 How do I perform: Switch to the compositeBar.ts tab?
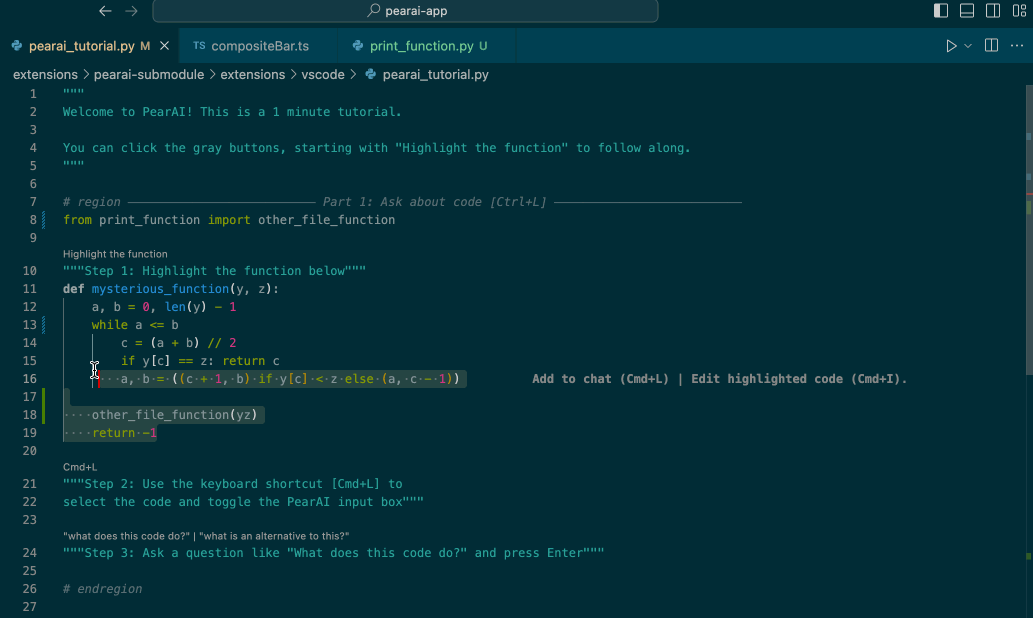click(260, 46)
